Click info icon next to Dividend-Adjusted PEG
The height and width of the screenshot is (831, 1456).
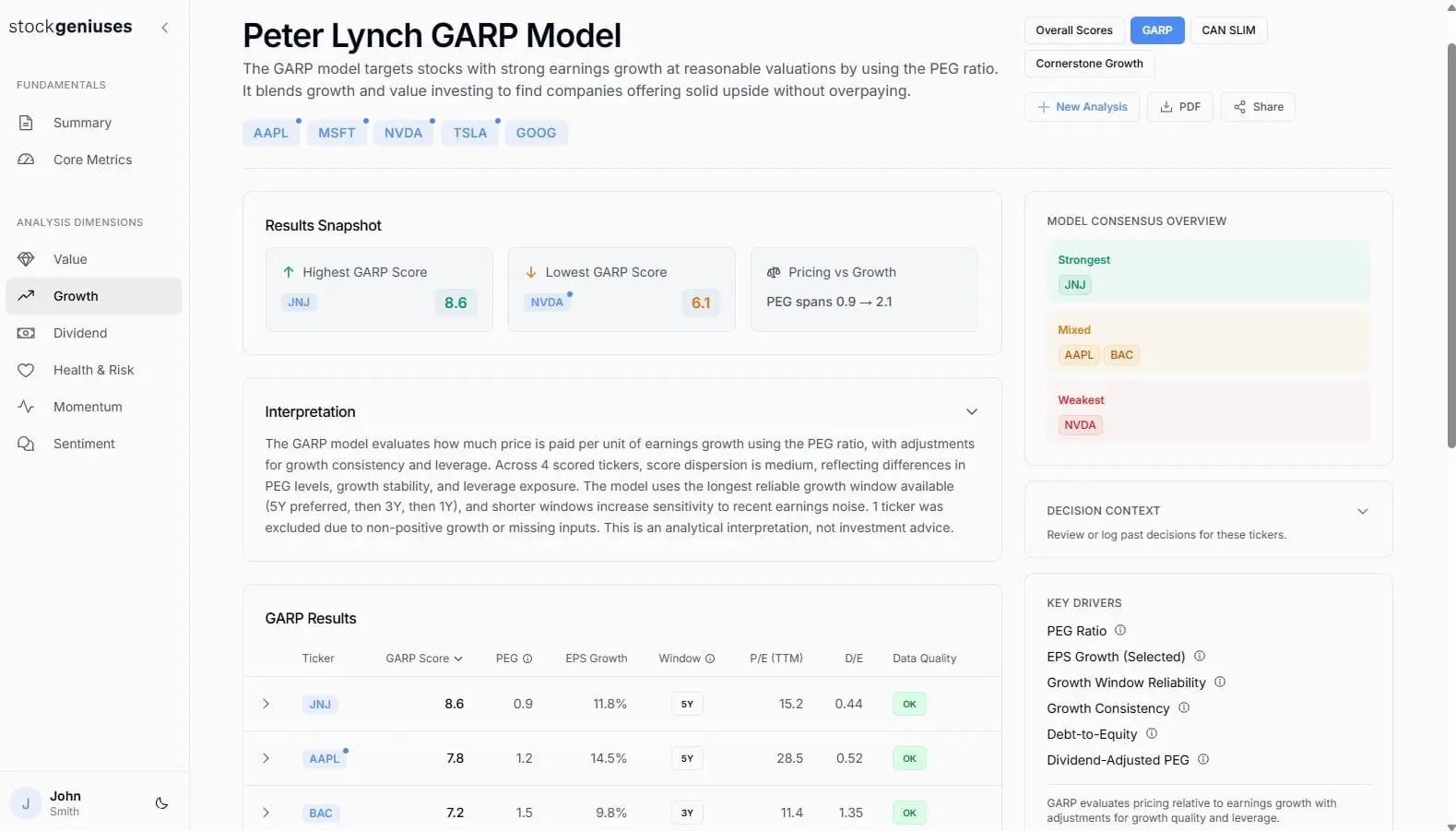[x=1203, y=759]
